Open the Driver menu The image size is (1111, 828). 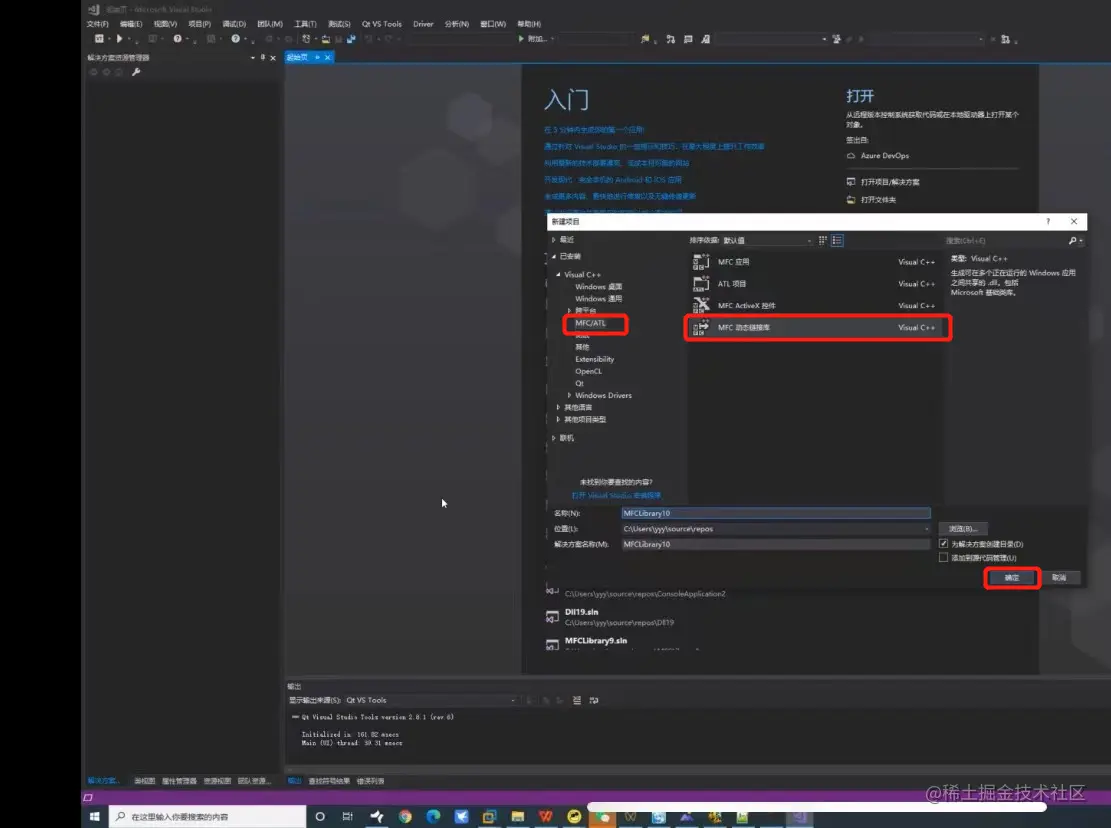point(423,24)
